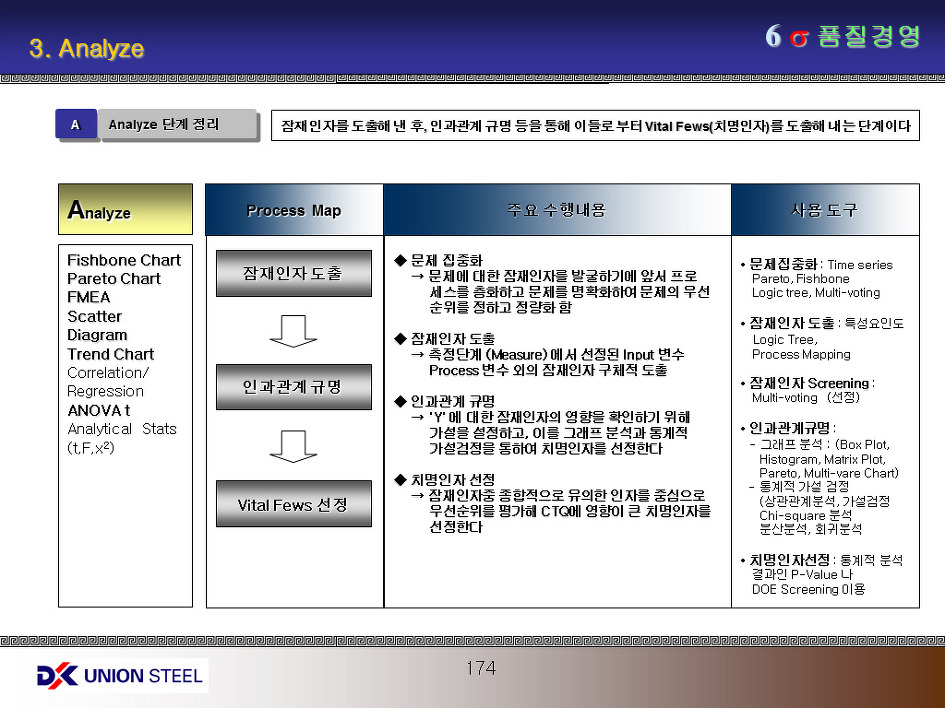945x708 pixels.
Task: Click '• 인과관계규명 :' bullet
Action: [788, 428]
